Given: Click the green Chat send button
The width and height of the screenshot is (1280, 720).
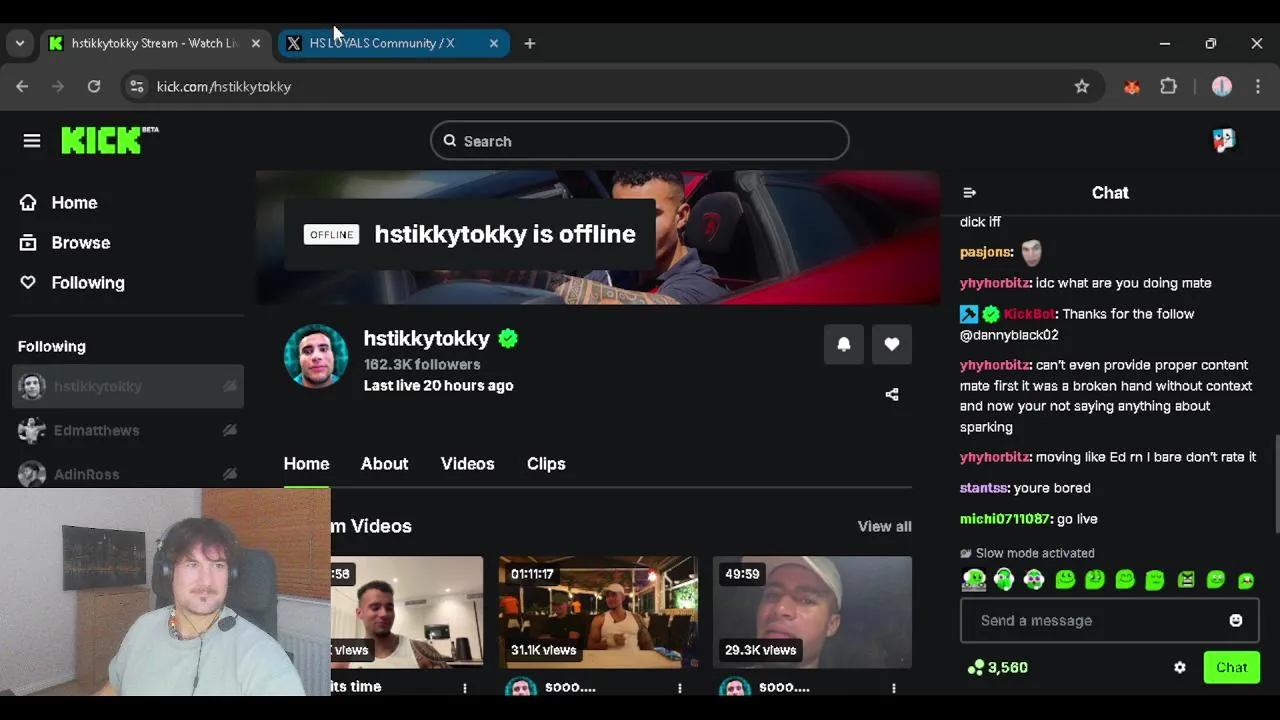Looking at the screenshot, I should pyautogui.click(x=1231, y=668).
